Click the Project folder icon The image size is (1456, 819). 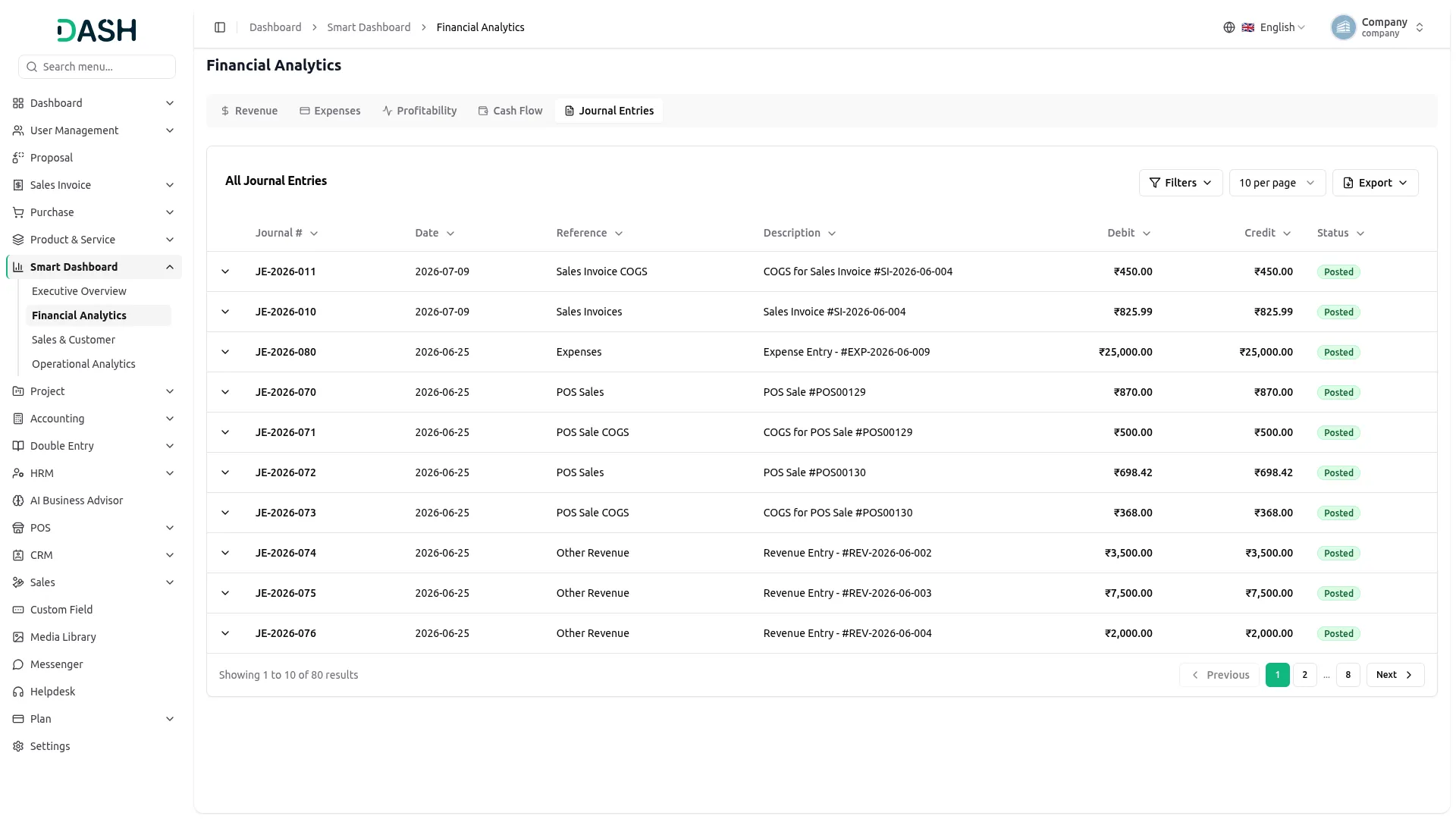(18, 391)
